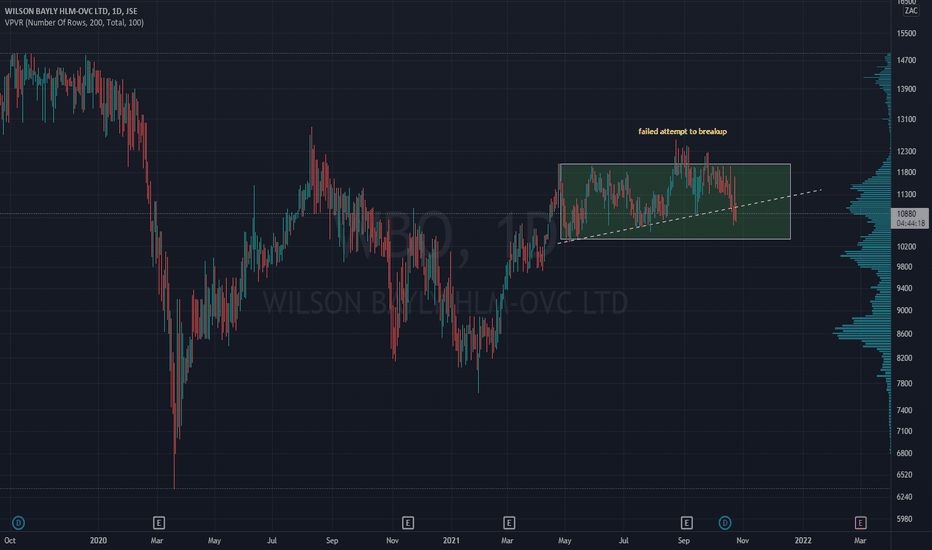Click the 10200 price axis label
Screen dimensions: 932x550
(906, 246)
